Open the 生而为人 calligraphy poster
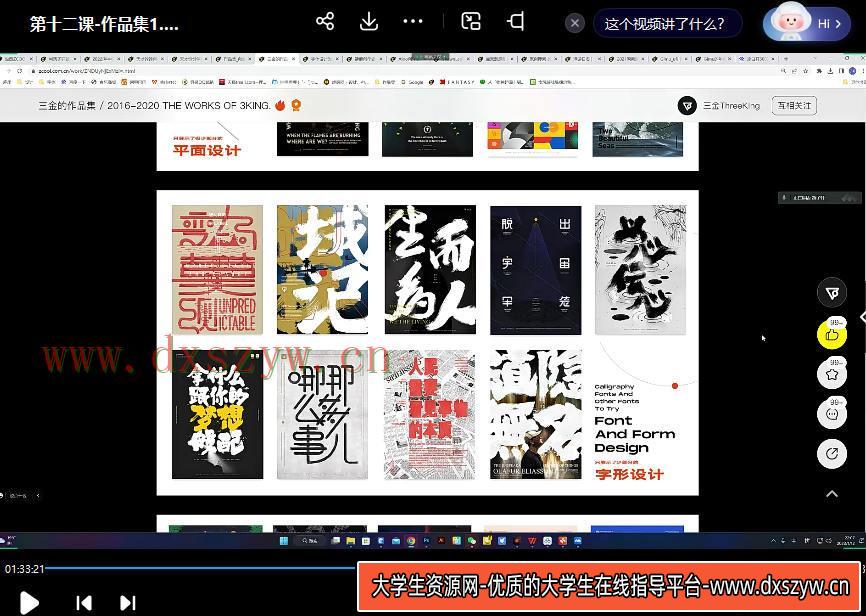Image resolution: width=866 pixels, height=616 pixels. [x=430, y=270]
